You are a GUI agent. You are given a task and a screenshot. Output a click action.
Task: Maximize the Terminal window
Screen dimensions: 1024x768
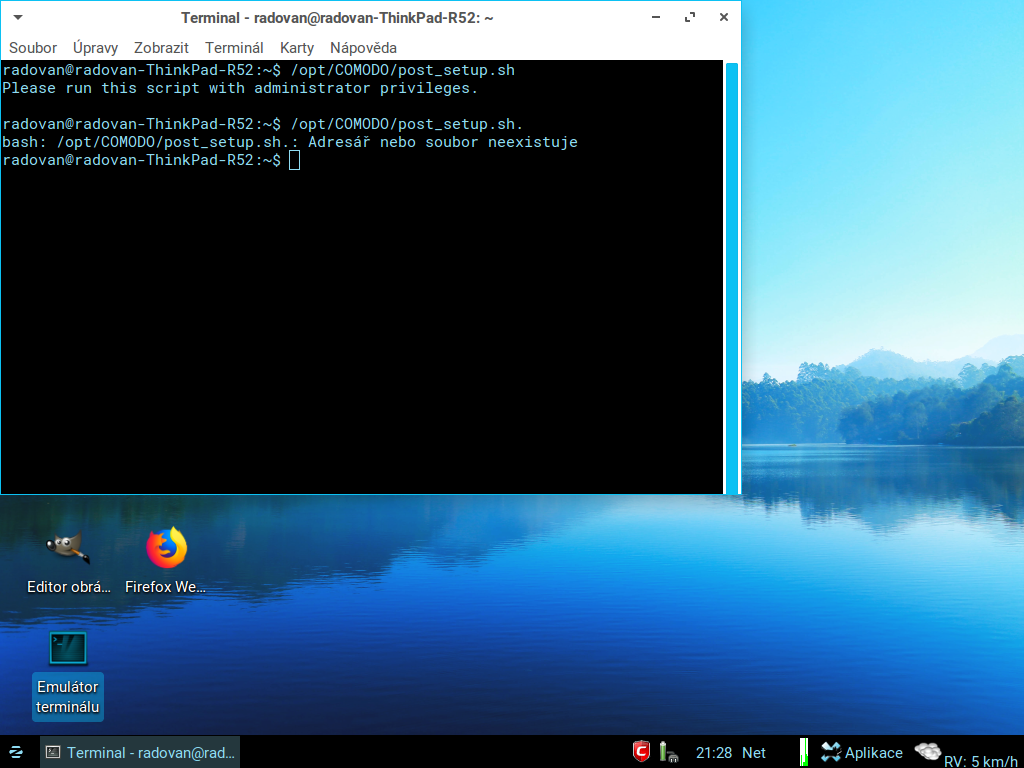(x=689, y=18)
